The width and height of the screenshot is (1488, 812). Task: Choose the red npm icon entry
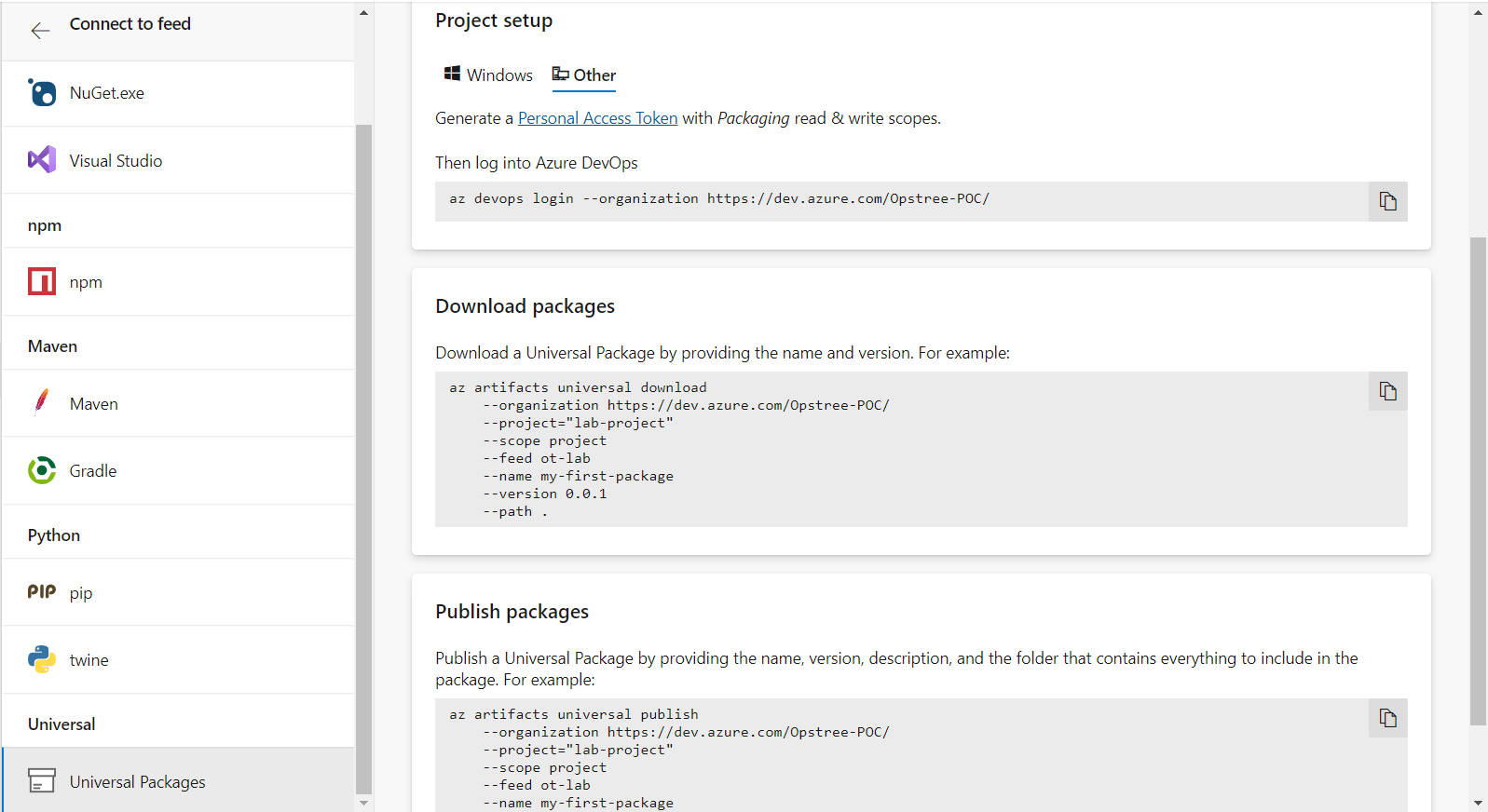[x=42, y=281]
